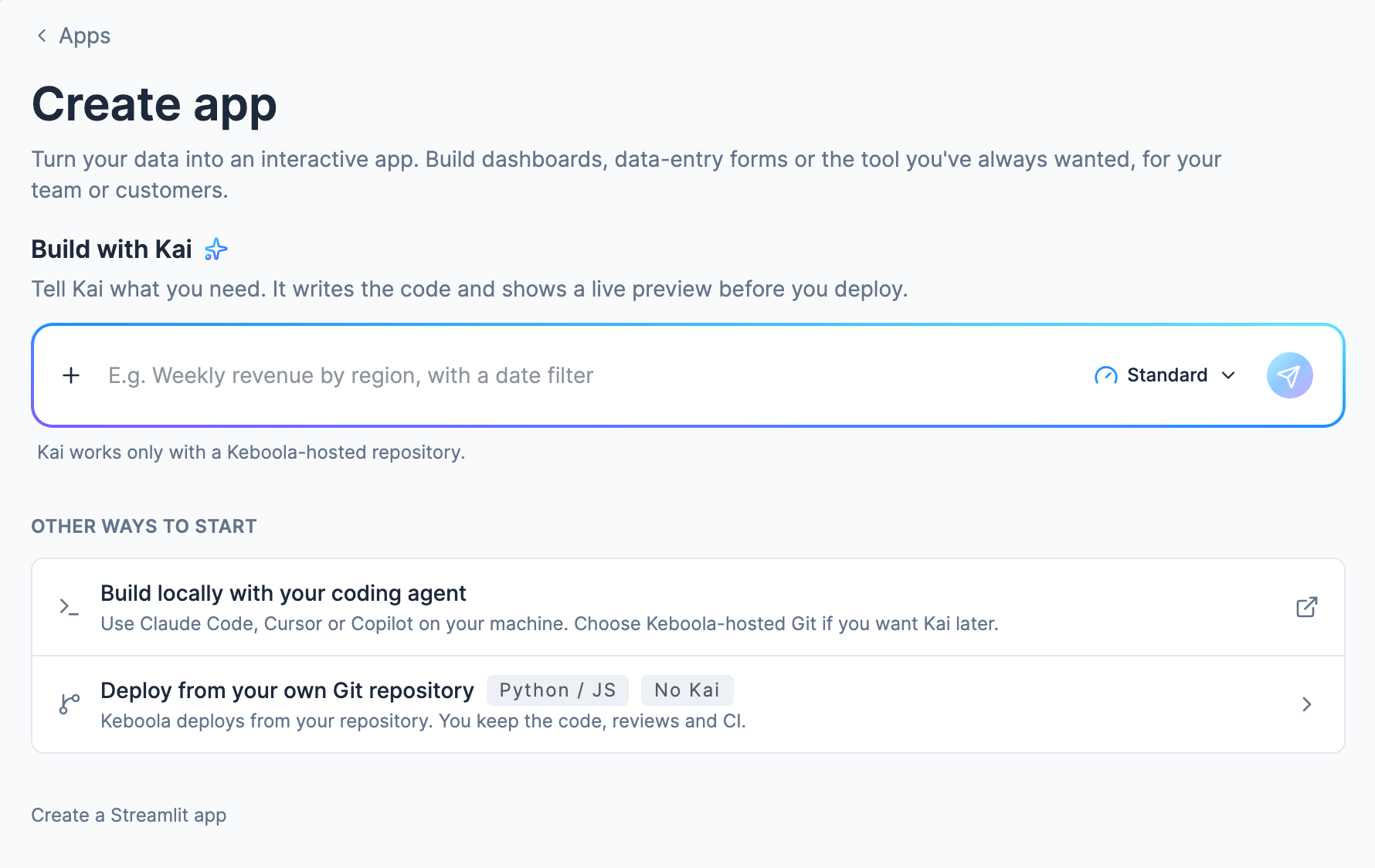This screenshot has width=1375, height=868.
Task: Go back using the Apps chevron icon
Action: 42,36
